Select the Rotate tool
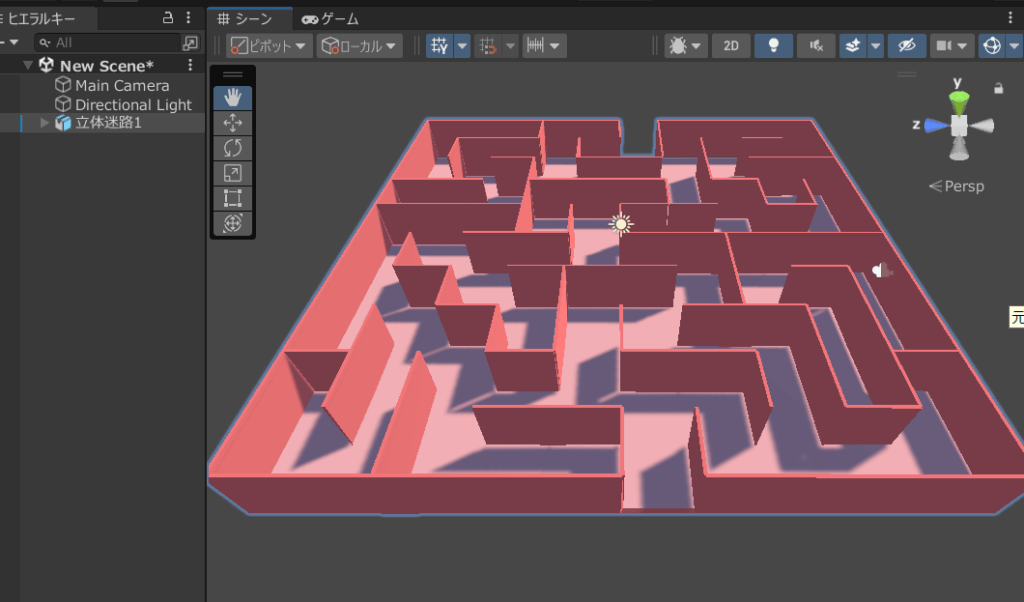Viewport: 1024px width, 602px height. (x=232, y=147)
